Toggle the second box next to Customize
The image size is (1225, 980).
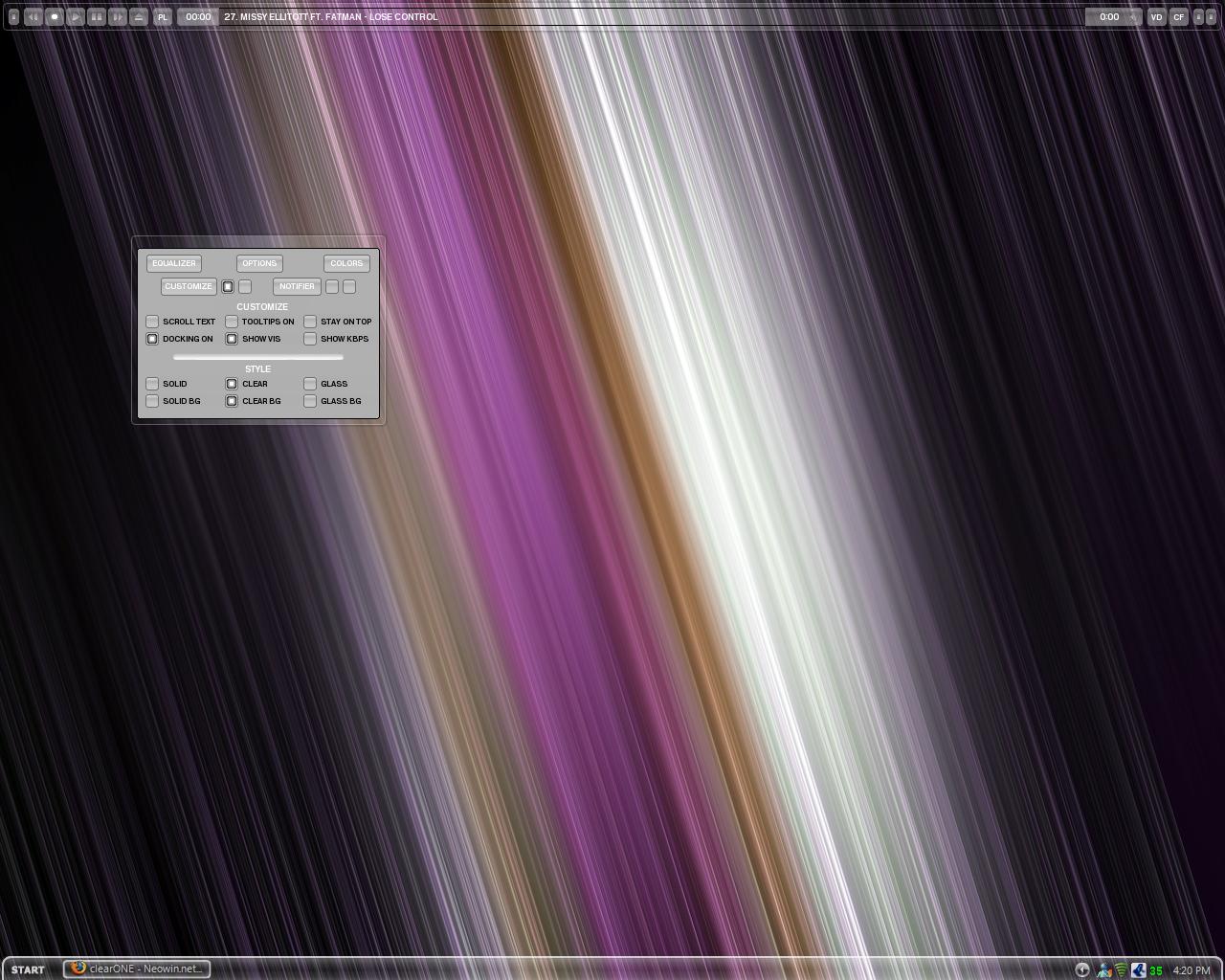(x=245, y=286)
